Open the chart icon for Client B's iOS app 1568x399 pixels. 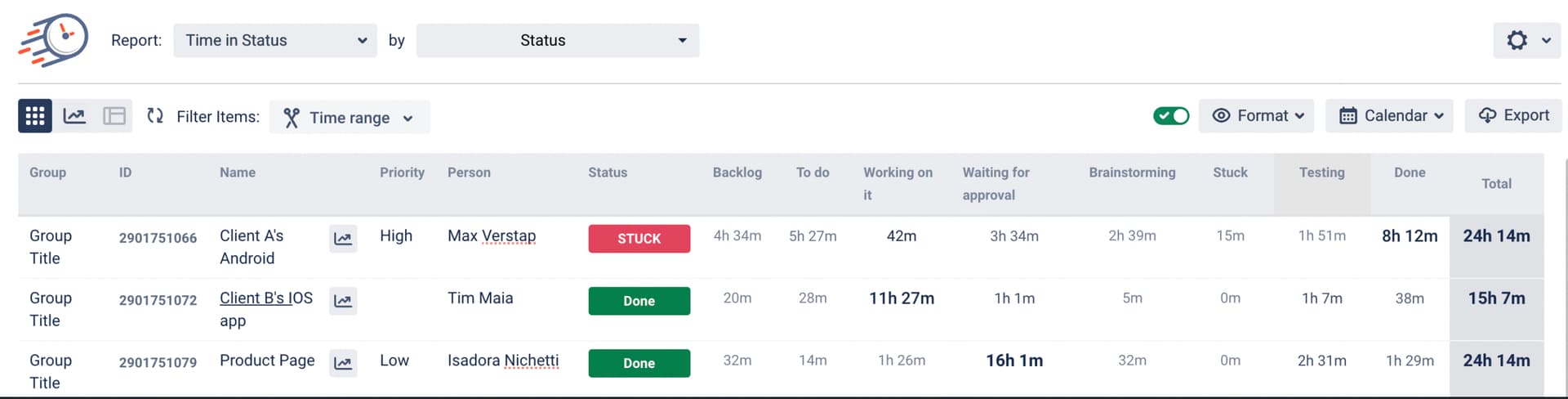tap(343, 301)
